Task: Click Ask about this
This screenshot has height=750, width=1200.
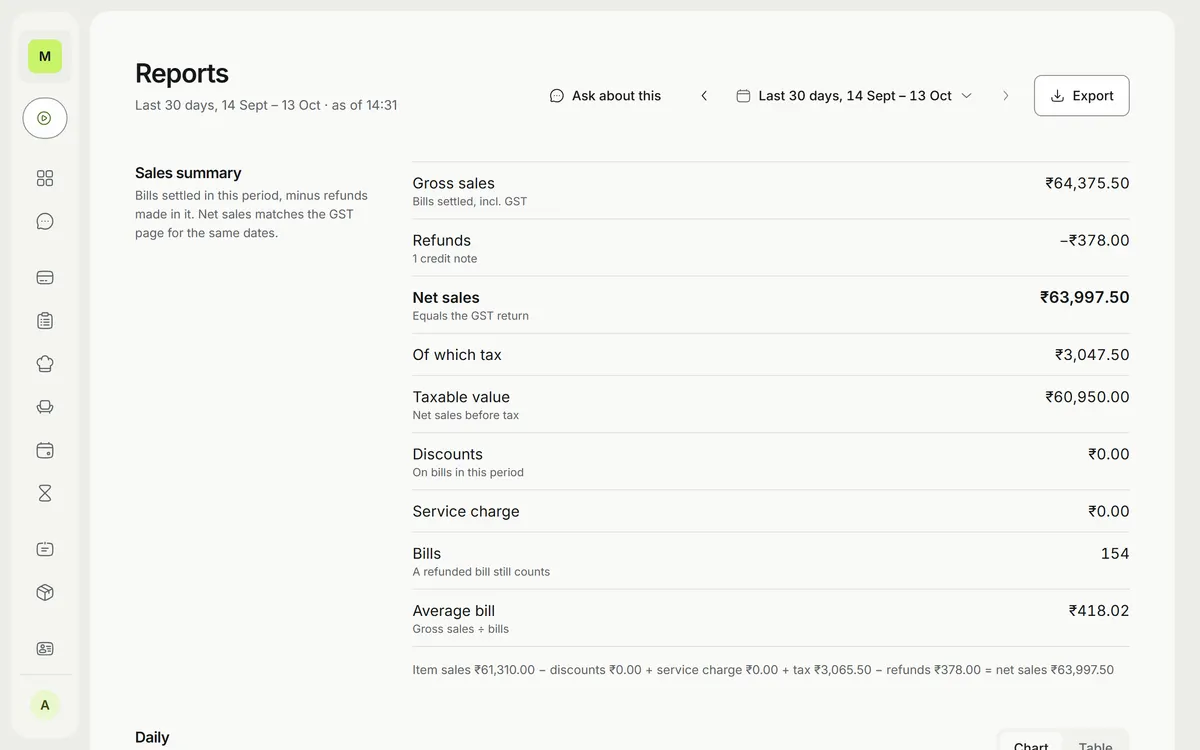Action: 605,96
